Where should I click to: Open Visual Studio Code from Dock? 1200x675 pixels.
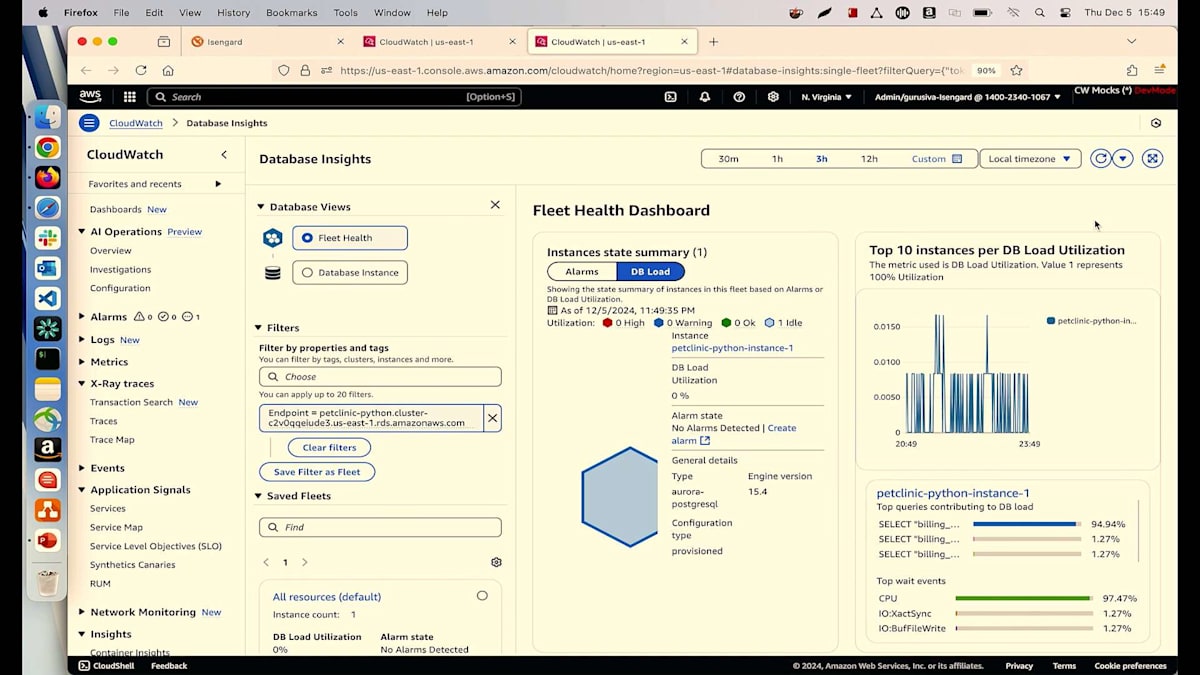[x=47, y=298]
